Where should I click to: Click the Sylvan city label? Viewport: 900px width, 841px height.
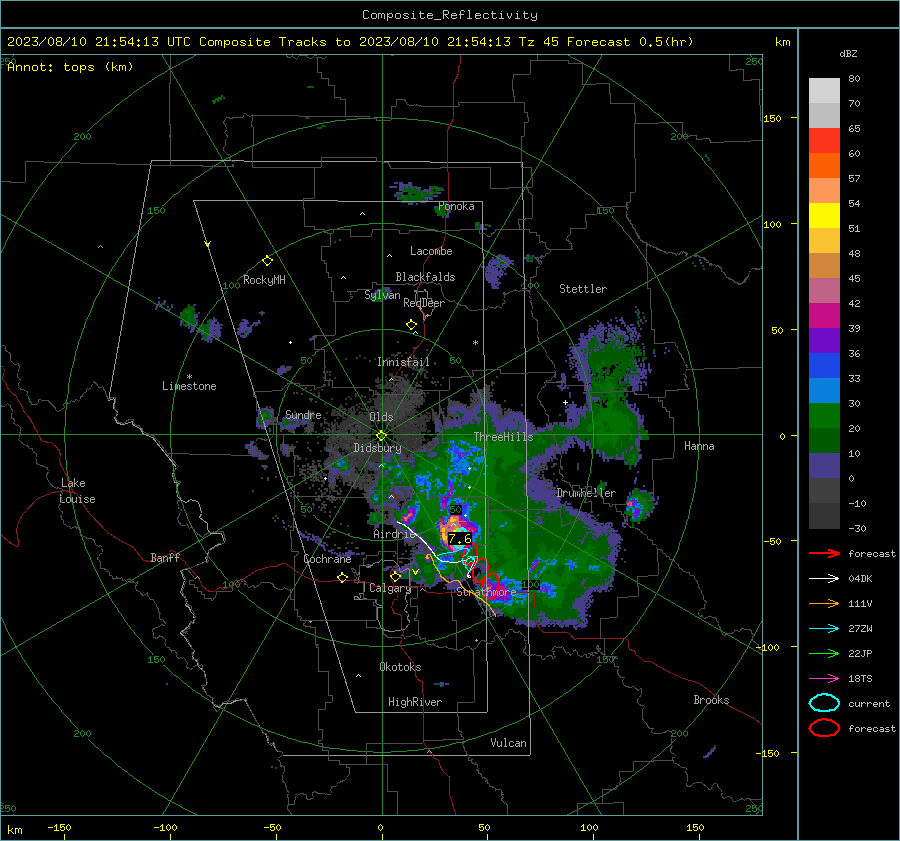click(x=382, y=295)
